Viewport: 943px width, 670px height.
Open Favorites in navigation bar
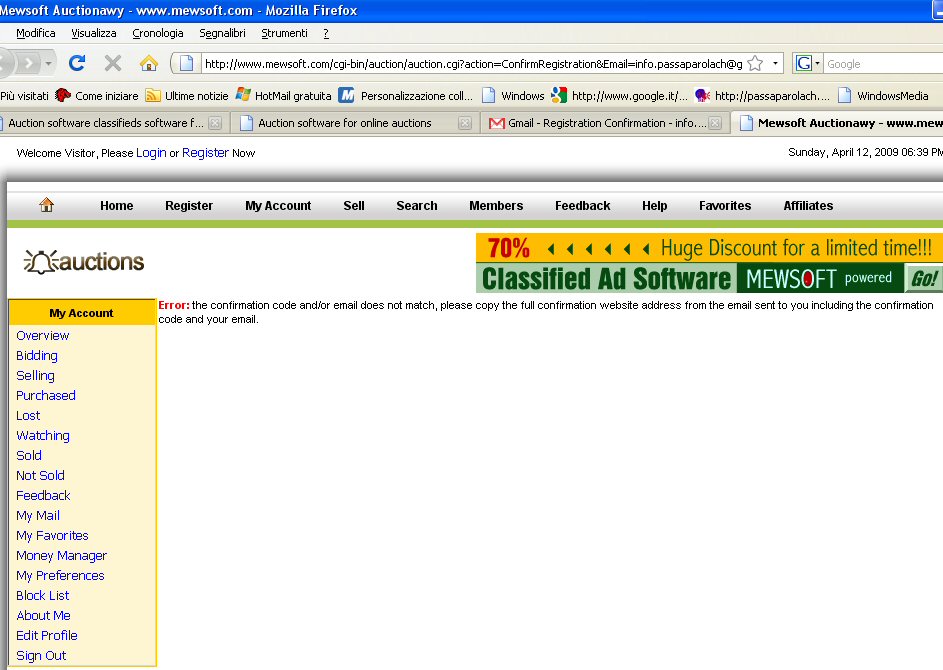[725, 206]
